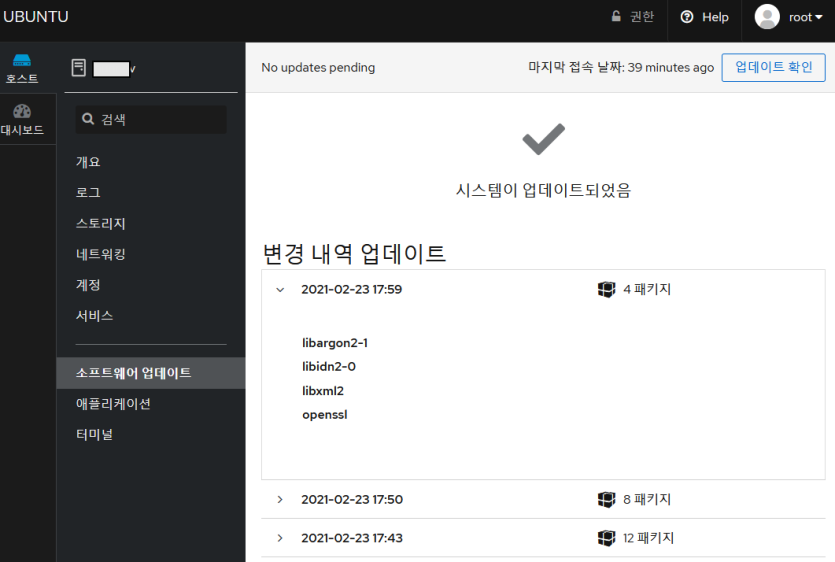The height and width of the screenshot is (562, 835).
Task: Select 소프트웨어 업데이트 in the sidebar
Action: [x=151, y=373]
